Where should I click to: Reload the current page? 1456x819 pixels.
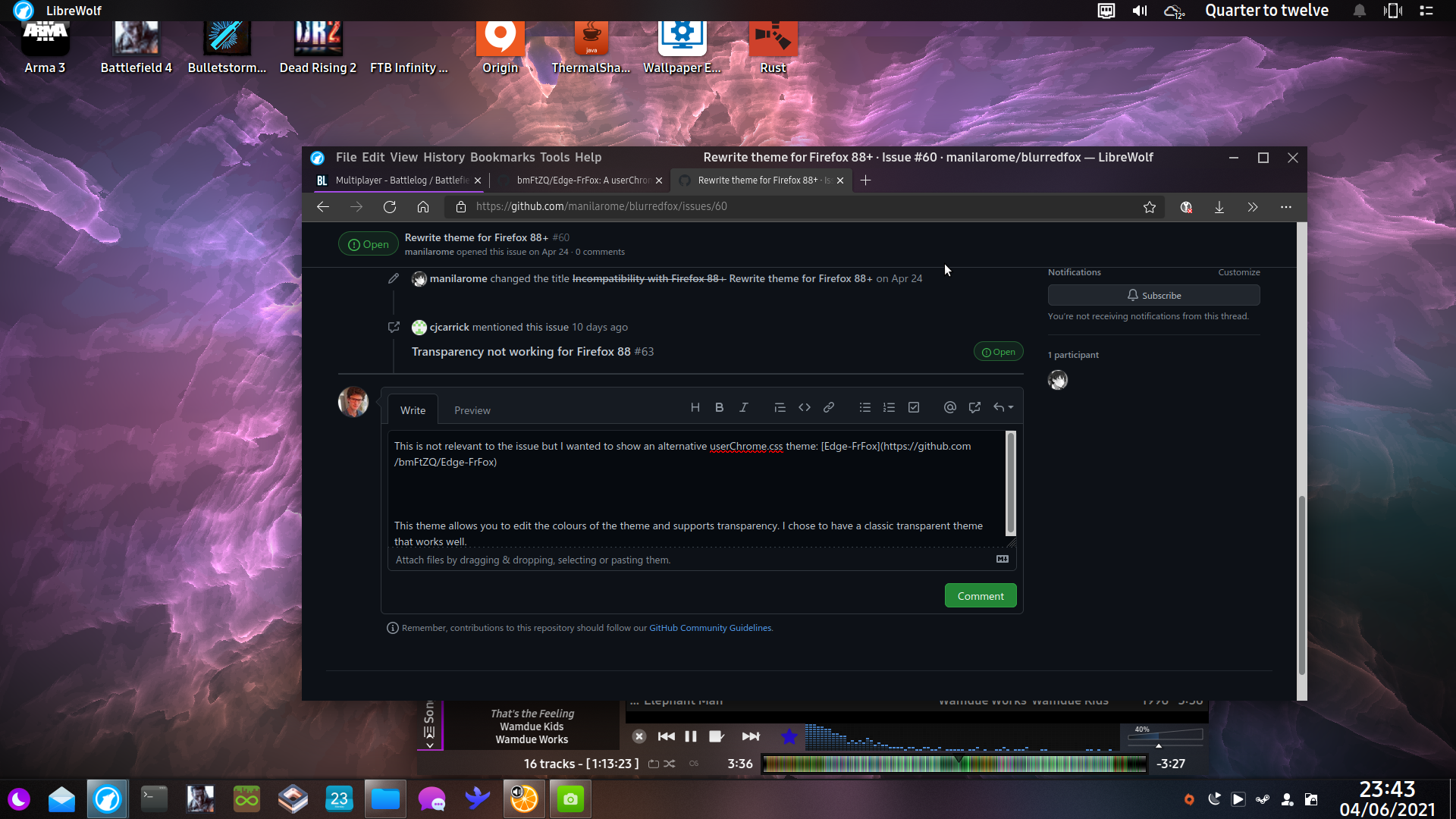pyautogui.click(x=390, y=206)
